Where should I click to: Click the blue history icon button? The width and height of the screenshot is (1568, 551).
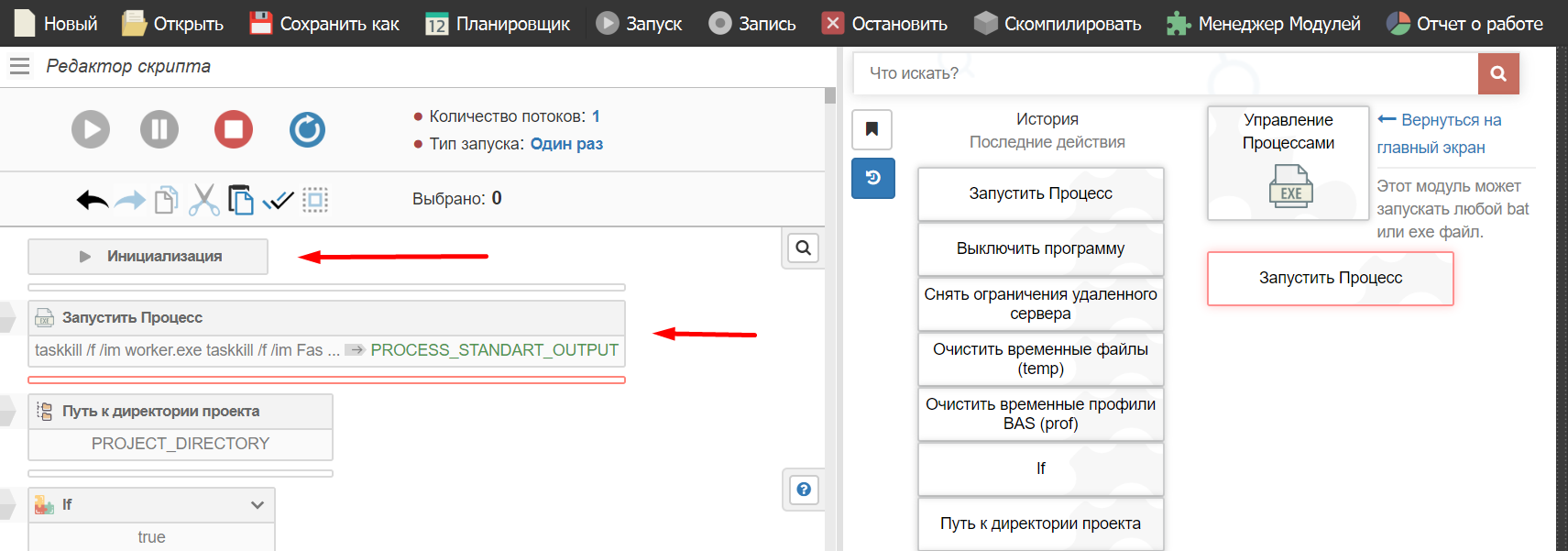[872, 178]
